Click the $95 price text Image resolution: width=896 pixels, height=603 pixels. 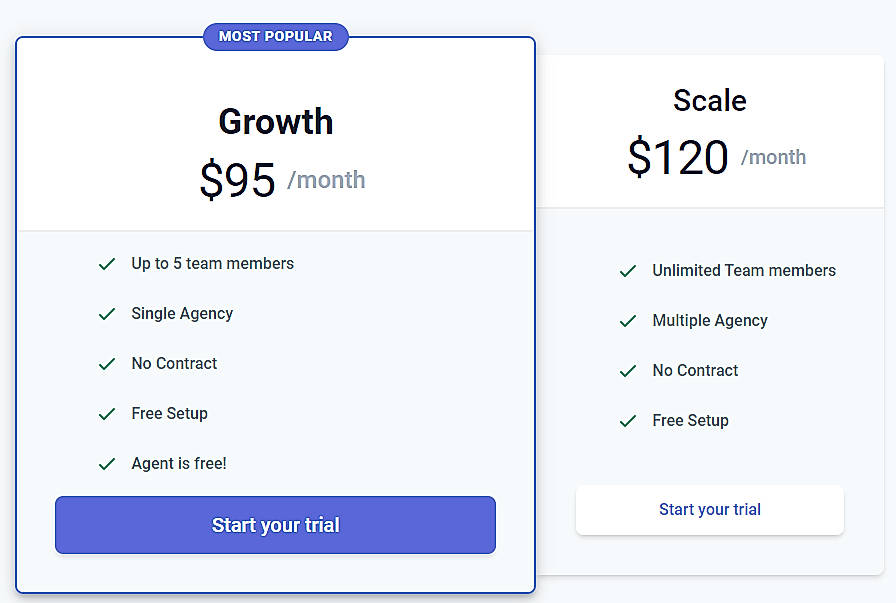point(237,180)
